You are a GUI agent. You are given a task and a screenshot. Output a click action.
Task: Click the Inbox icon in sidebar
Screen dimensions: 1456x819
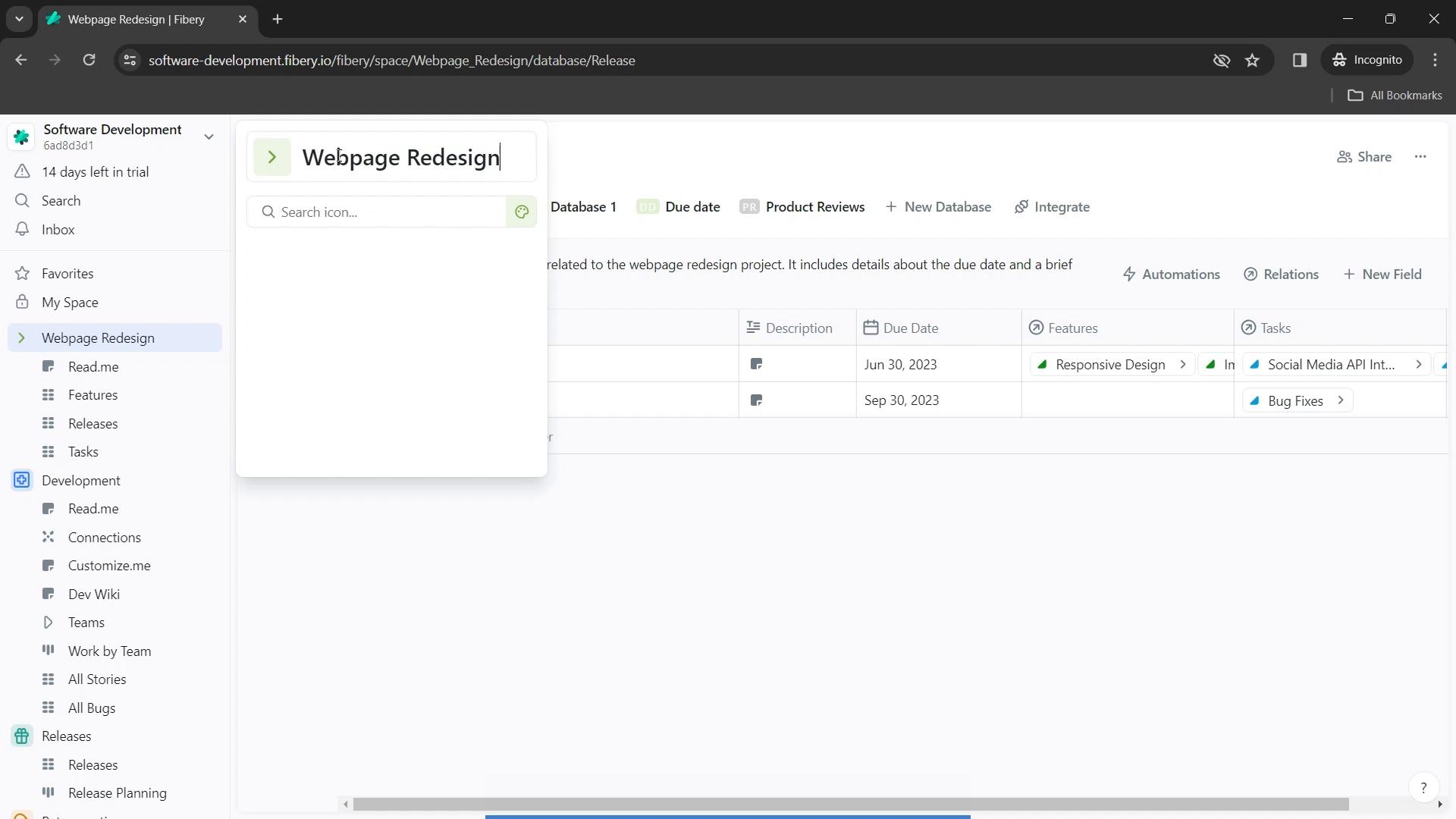click(x=22, y=229)
